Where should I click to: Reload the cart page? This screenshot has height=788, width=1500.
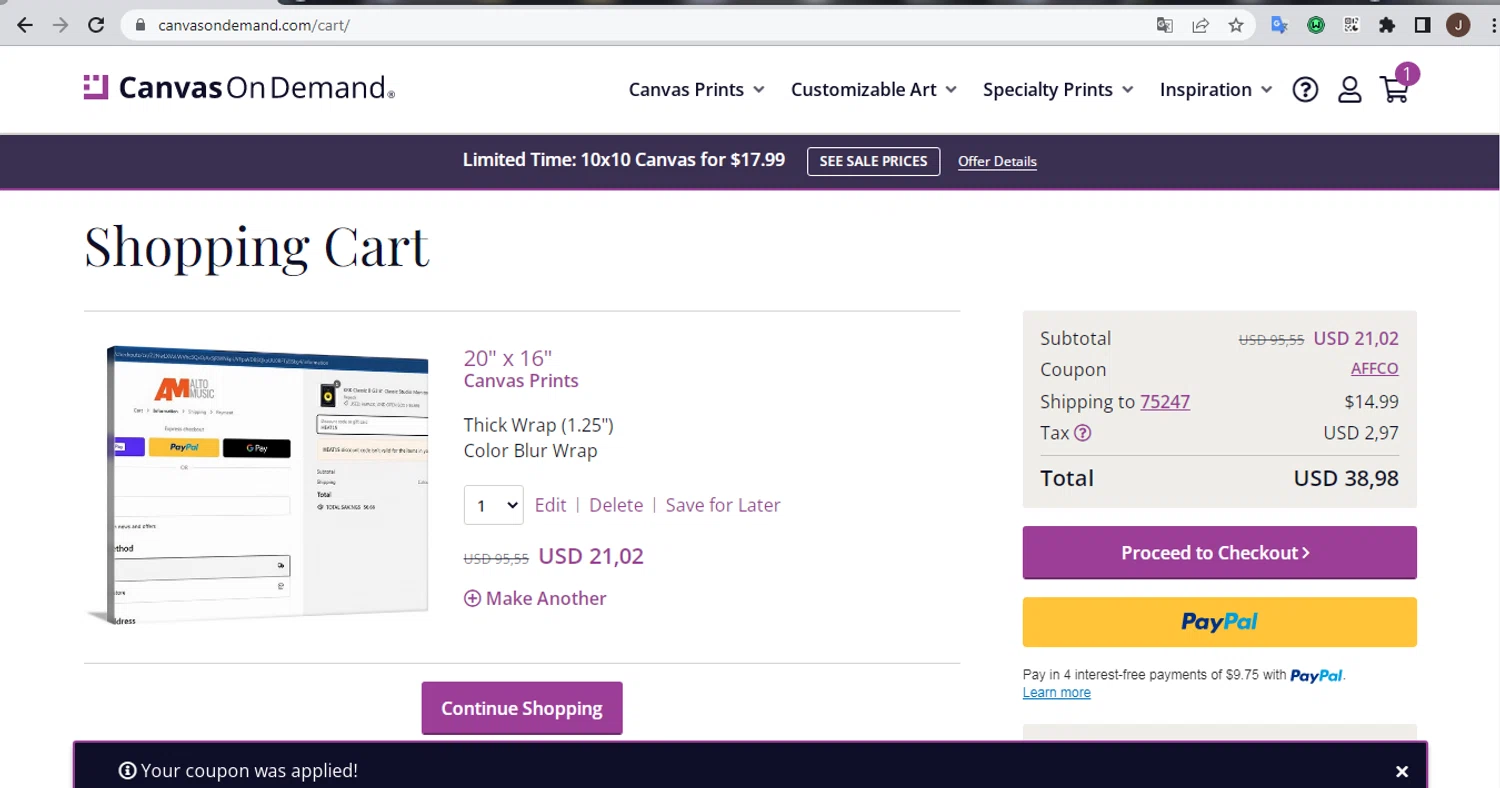[x=96, y=25]
